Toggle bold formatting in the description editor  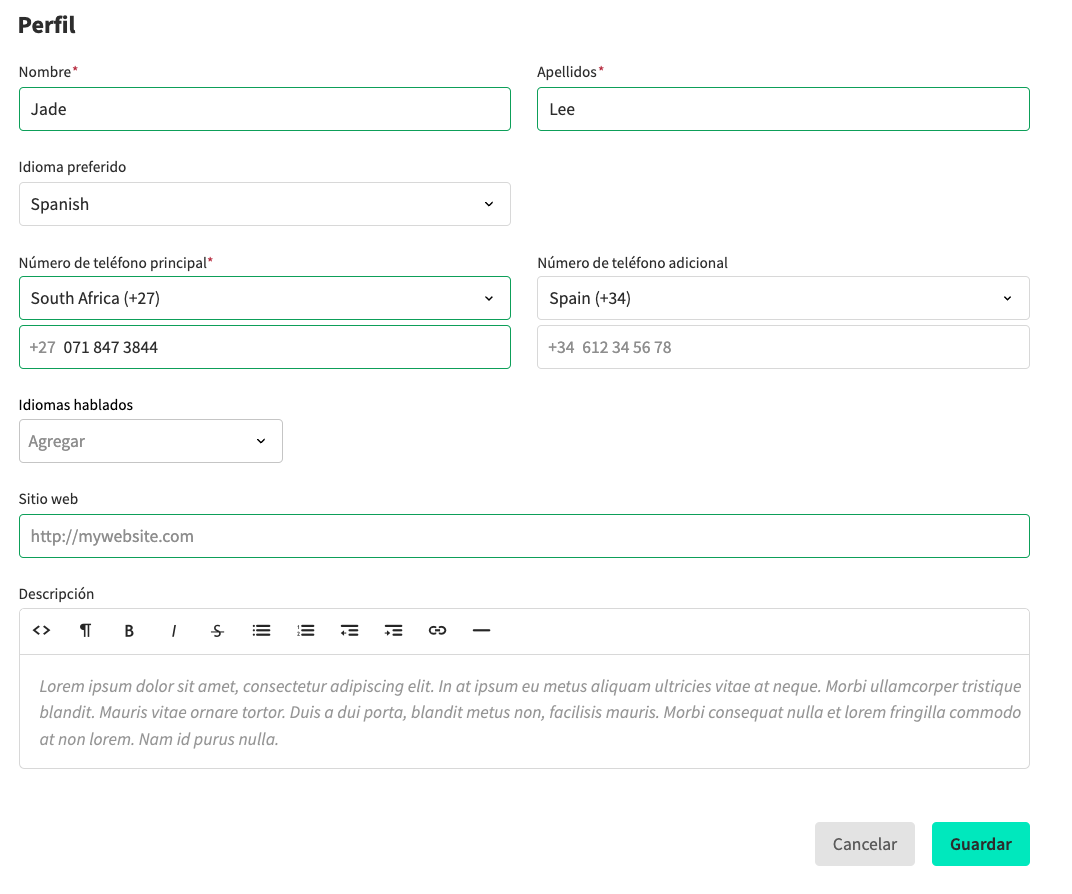129,630
